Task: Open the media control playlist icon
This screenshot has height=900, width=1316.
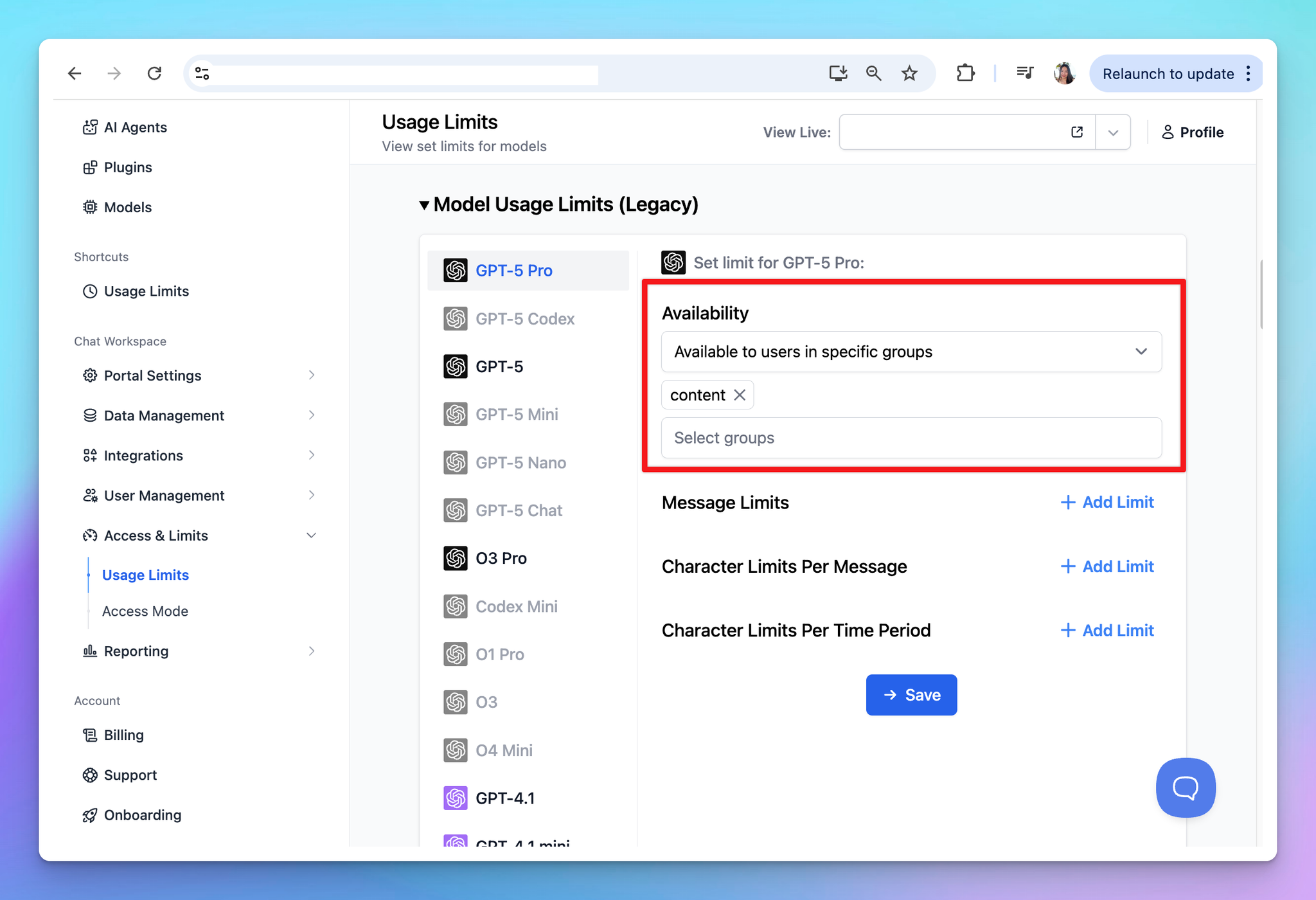Action: (x=1025, y=73)
